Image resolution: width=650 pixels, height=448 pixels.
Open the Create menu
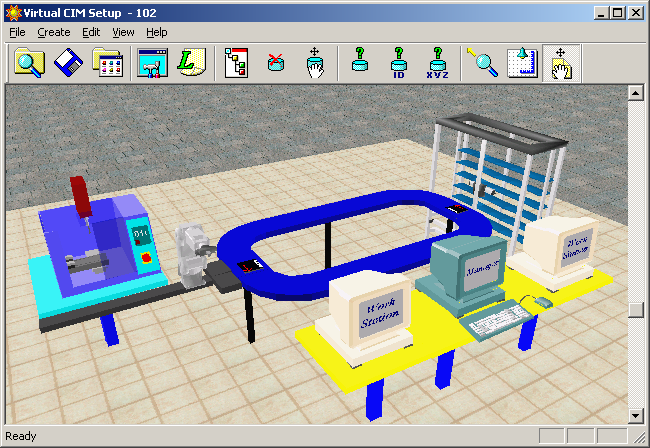click(x=54, y=32)
